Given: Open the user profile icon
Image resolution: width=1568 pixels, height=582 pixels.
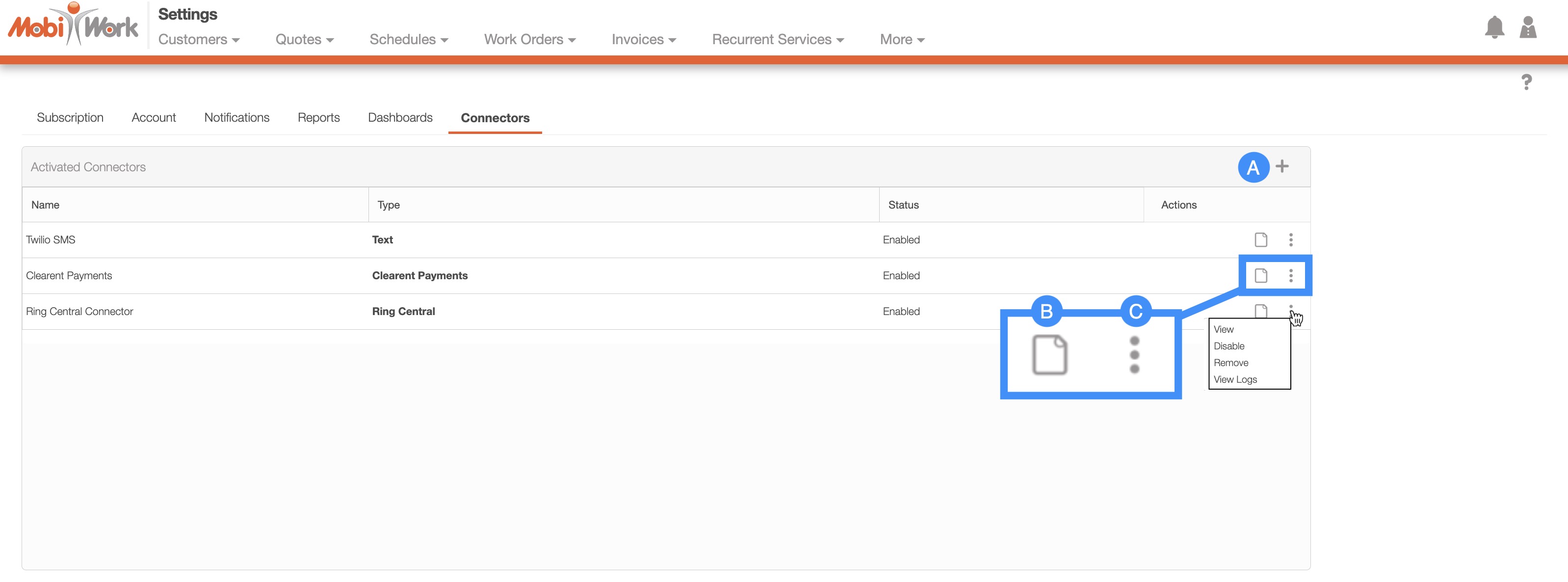Looking at the screenshot, I should tap(1527, 28).
